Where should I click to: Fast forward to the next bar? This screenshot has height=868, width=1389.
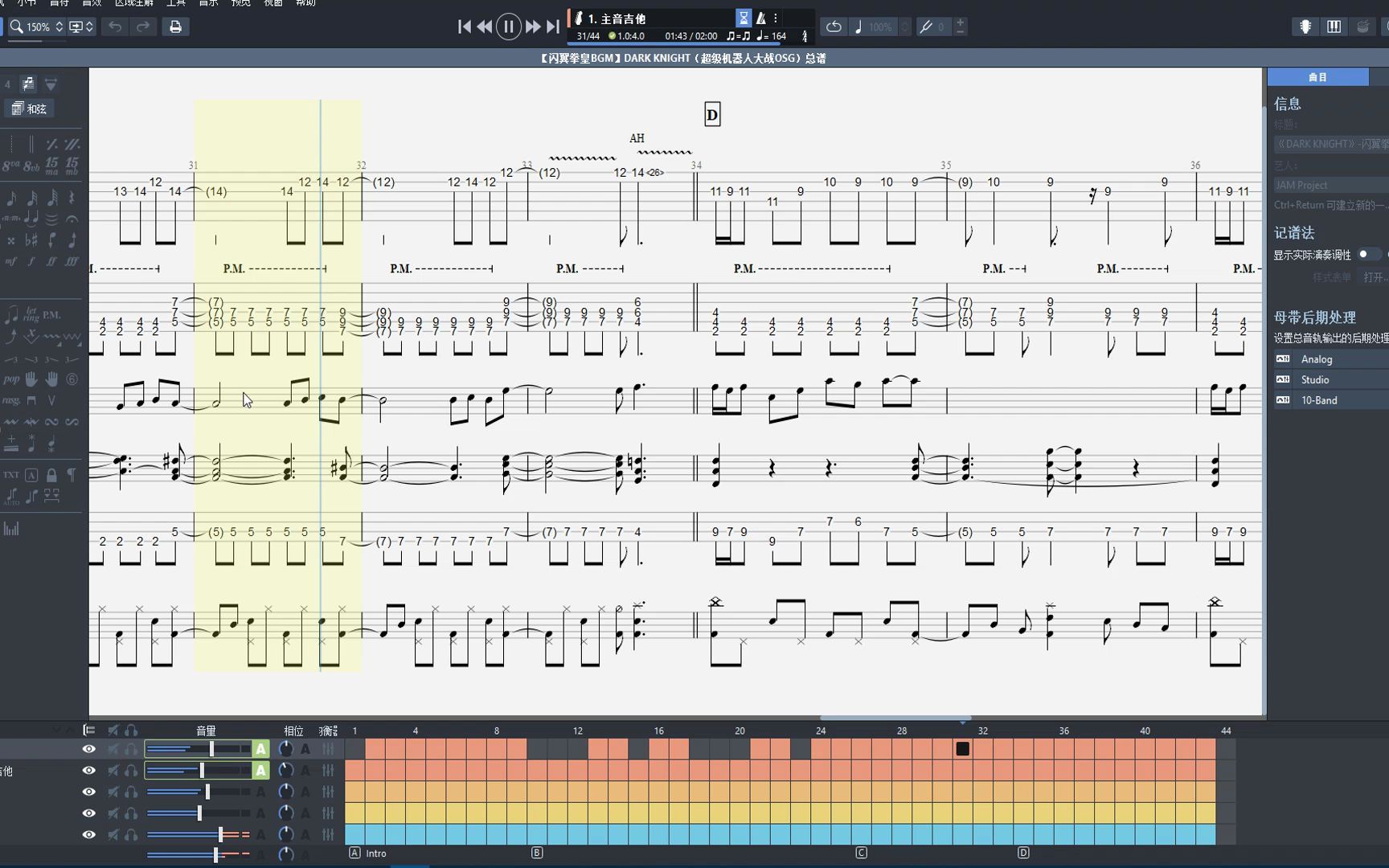pyautogui.click(x=533, y=27)
